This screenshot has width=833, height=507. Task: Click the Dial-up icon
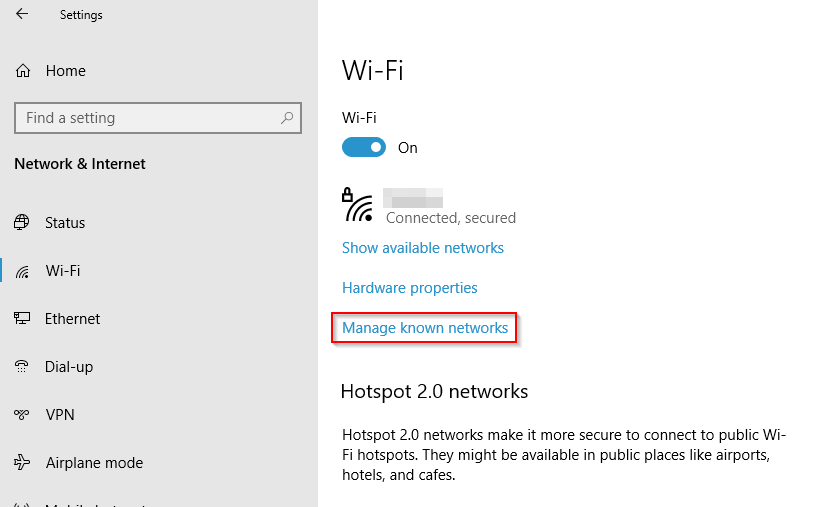pyautogui.click(x=22, y=367)
